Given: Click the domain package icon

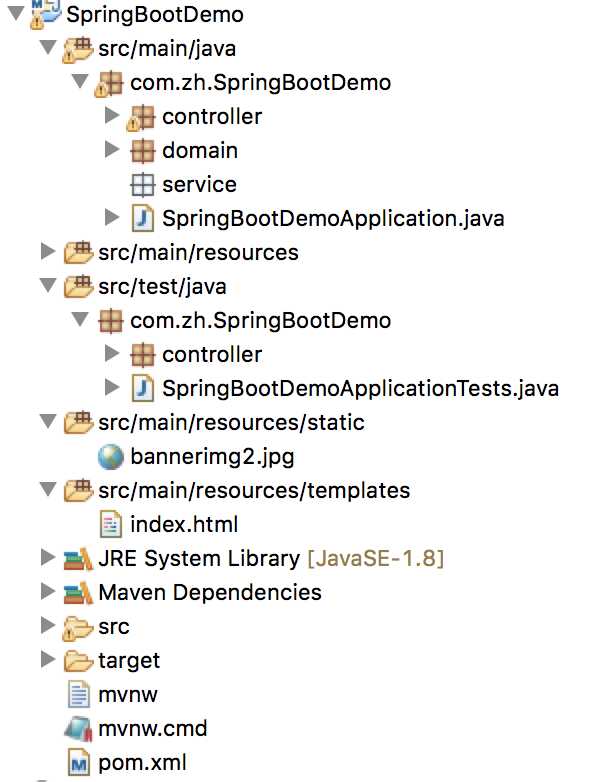Looking at the screenshot, I should [142, 151].
